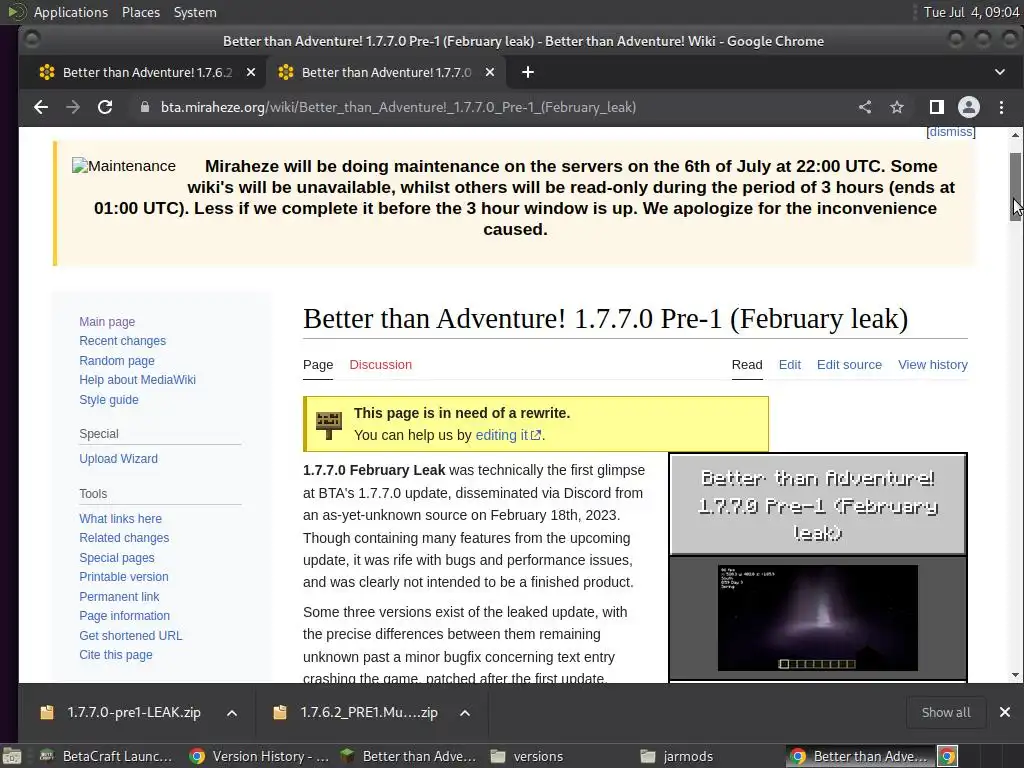
Task: Select the Read tab
Action: [747, 364]
